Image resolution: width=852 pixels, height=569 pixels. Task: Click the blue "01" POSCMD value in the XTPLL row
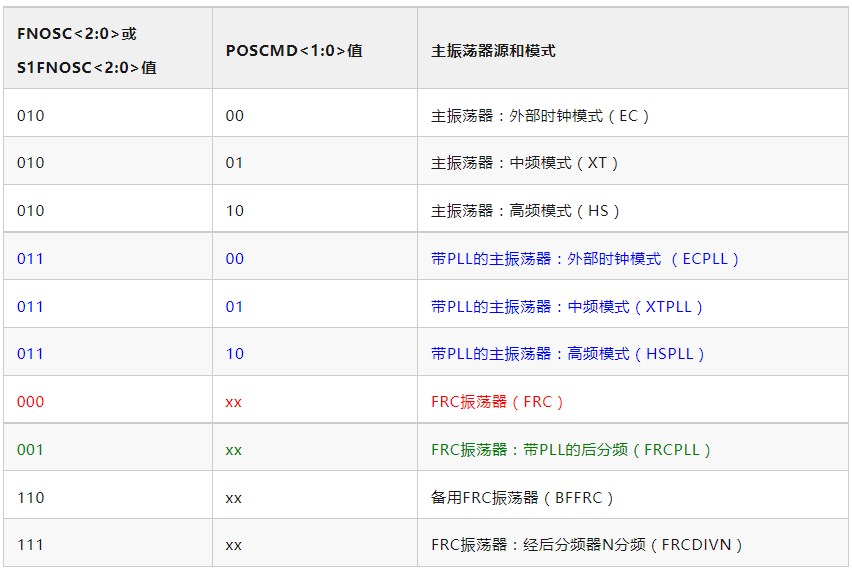tap(234, 307)
